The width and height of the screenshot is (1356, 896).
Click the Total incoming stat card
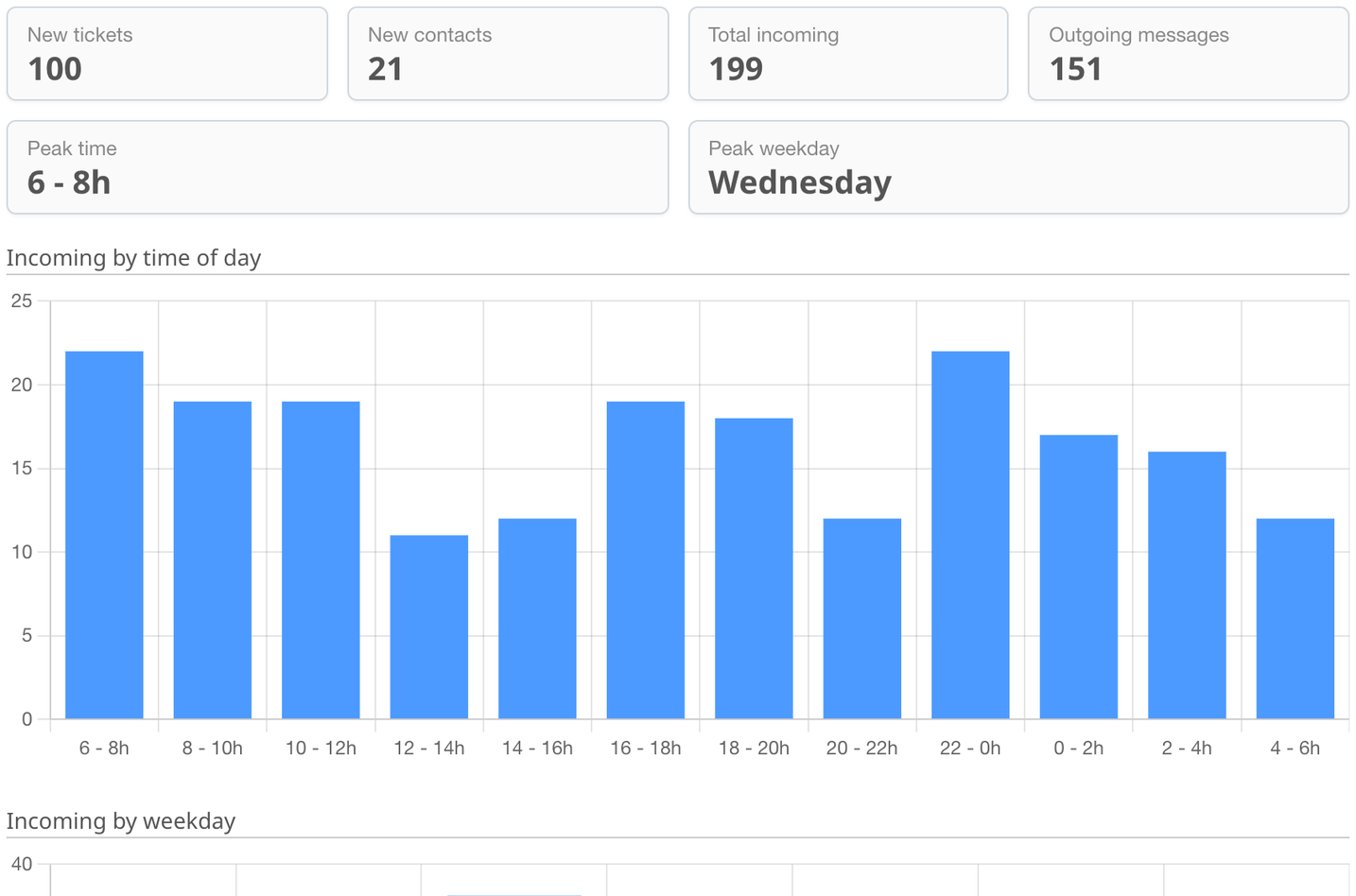pyautogui.click(x=848, y=54)
